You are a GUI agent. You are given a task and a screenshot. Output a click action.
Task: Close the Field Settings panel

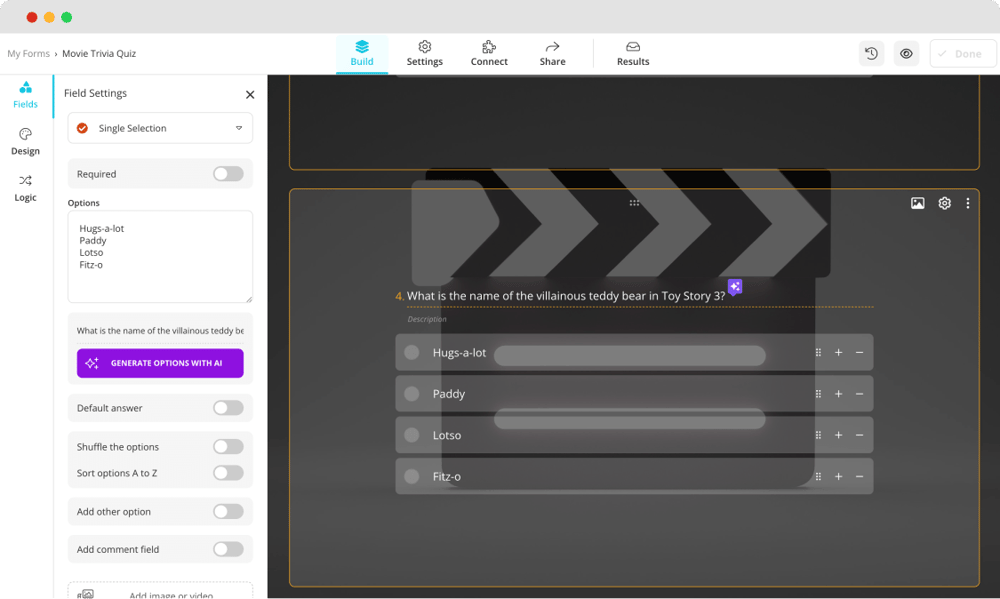tap(250, 95)
